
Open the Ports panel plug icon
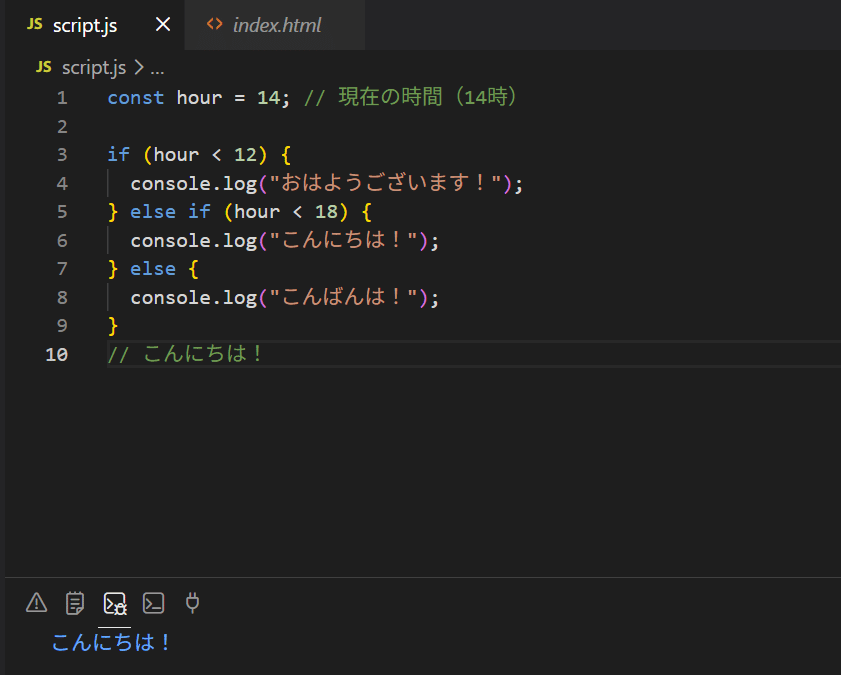click(192, 603)
